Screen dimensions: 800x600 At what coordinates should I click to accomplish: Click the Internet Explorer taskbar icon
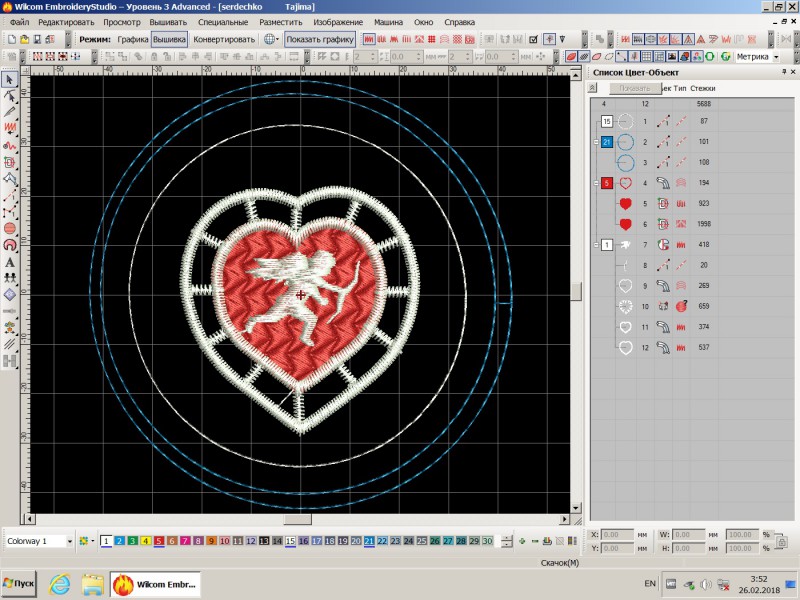[x=59, y=585]
